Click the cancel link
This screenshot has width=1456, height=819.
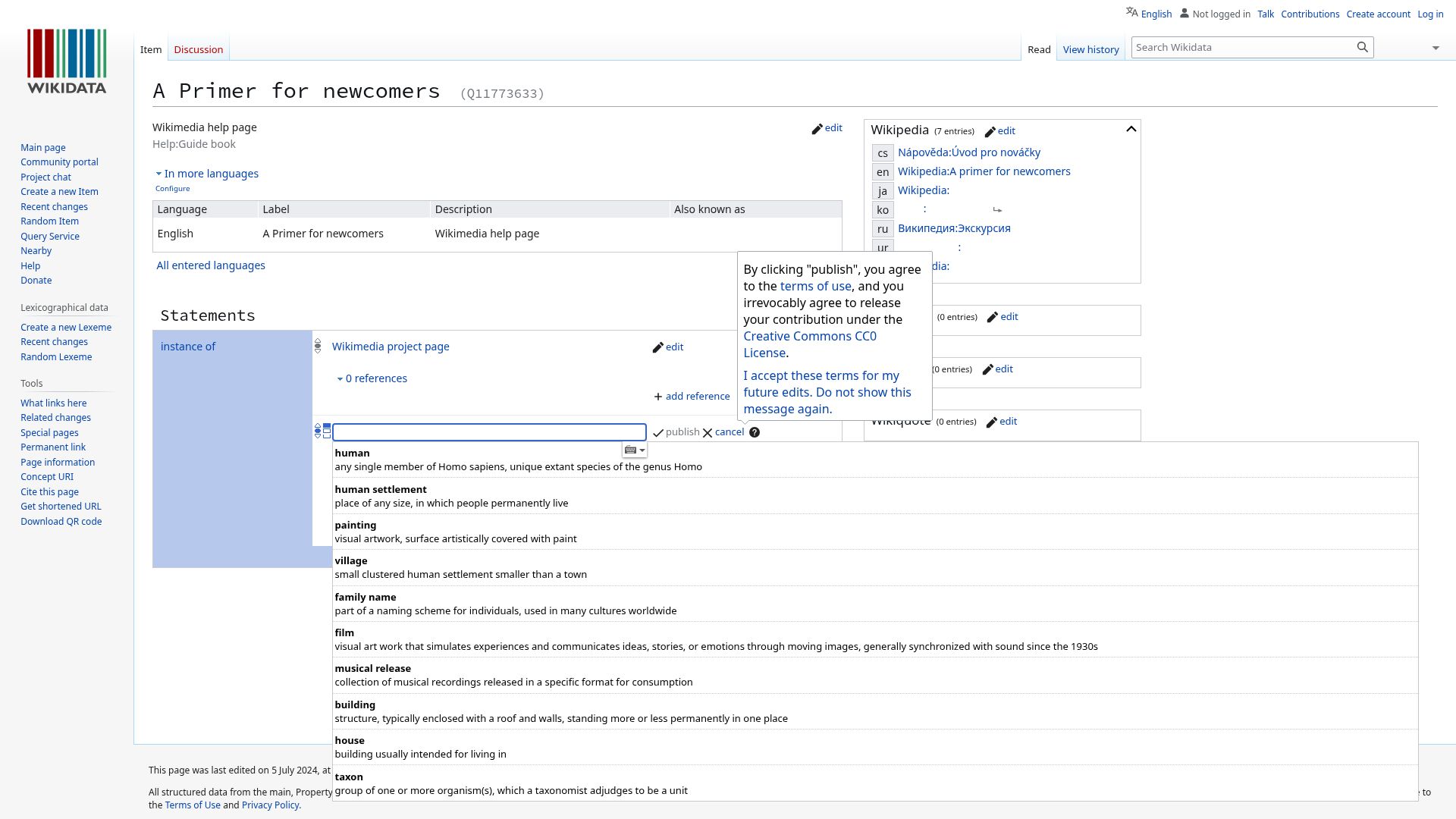pos(729,431)
